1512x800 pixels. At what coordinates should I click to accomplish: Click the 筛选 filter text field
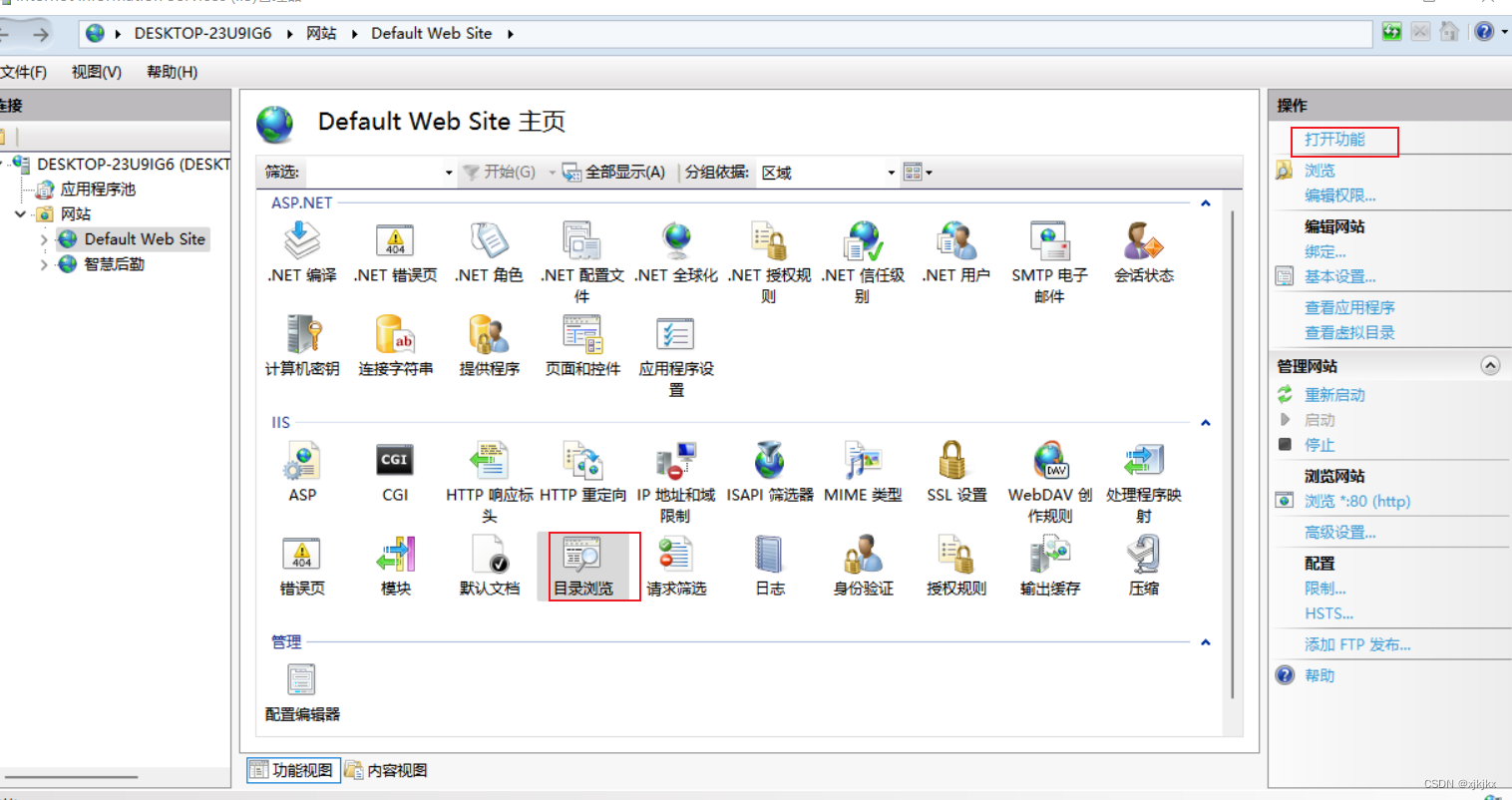pos(371,173)
